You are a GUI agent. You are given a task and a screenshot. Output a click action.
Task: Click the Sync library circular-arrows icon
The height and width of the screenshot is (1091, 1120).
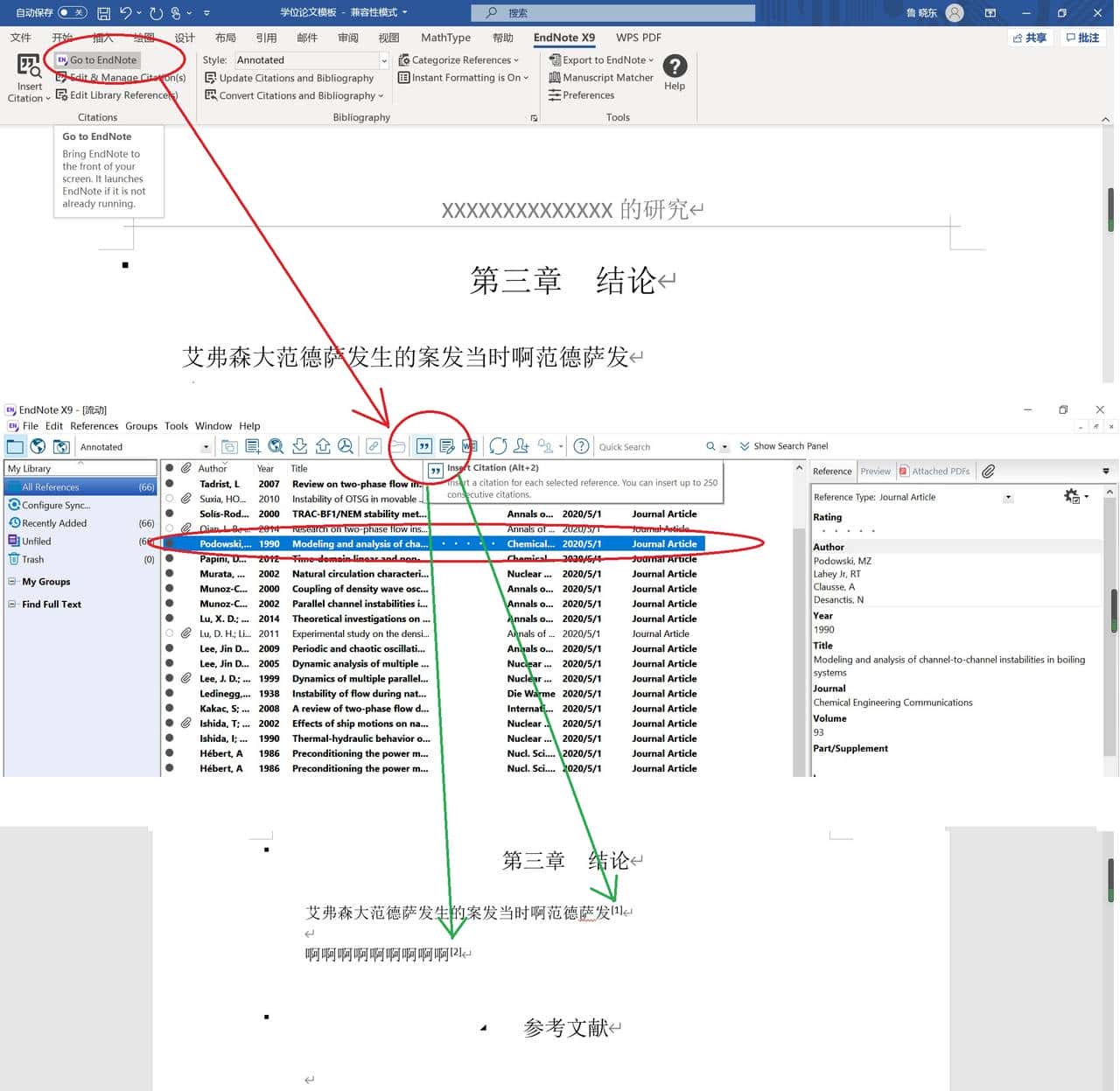point(499,446)
